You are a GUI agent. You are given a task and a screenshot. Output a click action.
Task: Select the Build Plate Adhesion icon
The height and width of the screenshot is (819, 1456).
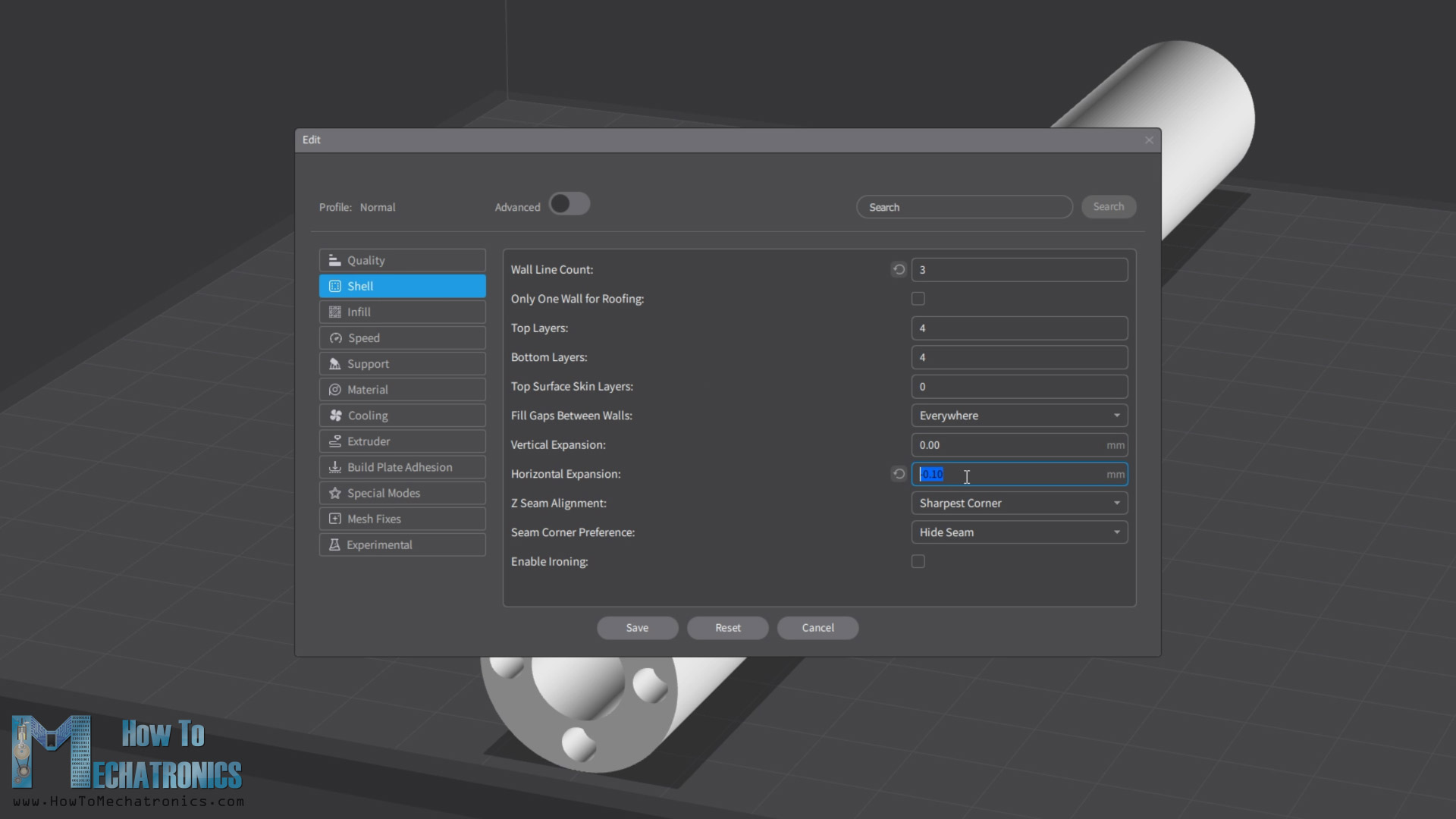[x=334, y=467]
